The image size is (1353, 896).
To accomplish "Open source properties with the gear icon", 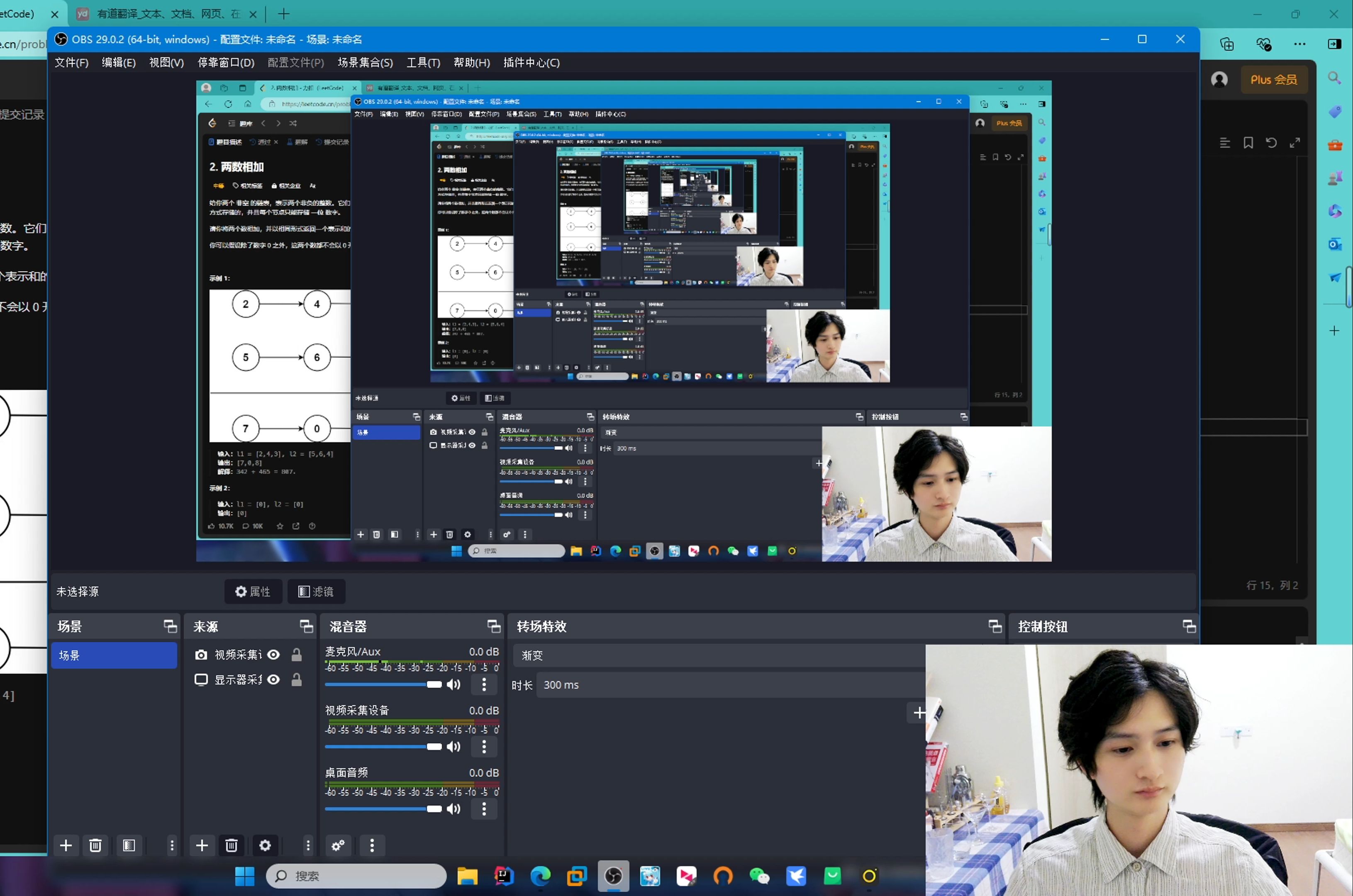I will coord(265,846).
